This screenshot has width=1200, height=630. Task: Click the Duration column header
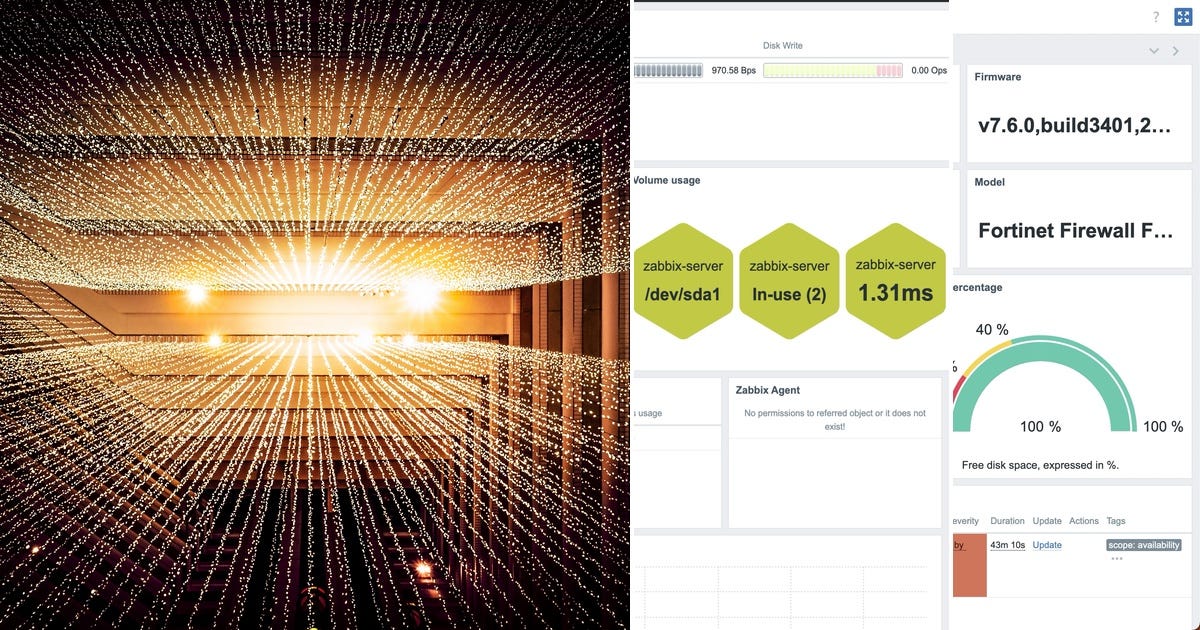click(1007, 520)
